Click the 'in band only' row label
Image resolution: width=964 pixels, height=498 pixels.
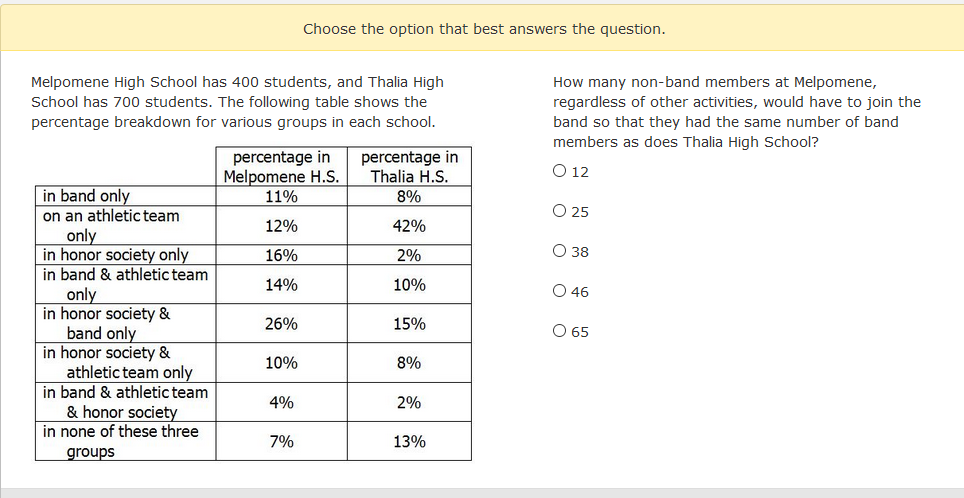pyautogui.click(x=86, y=196)
